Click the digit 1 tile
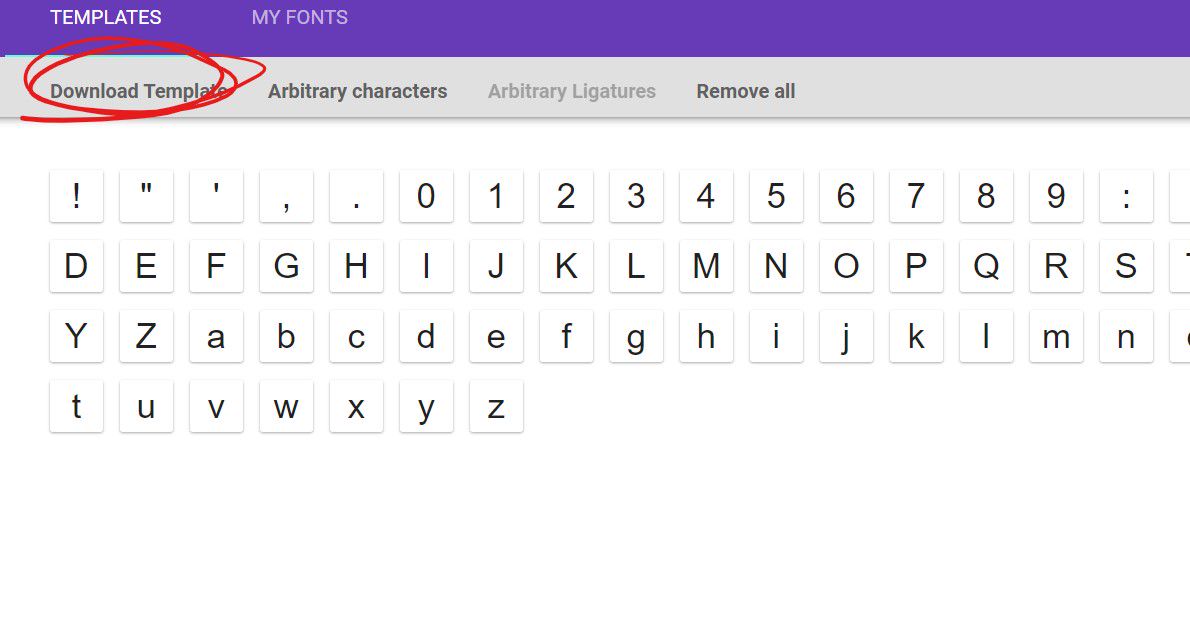 496,196
